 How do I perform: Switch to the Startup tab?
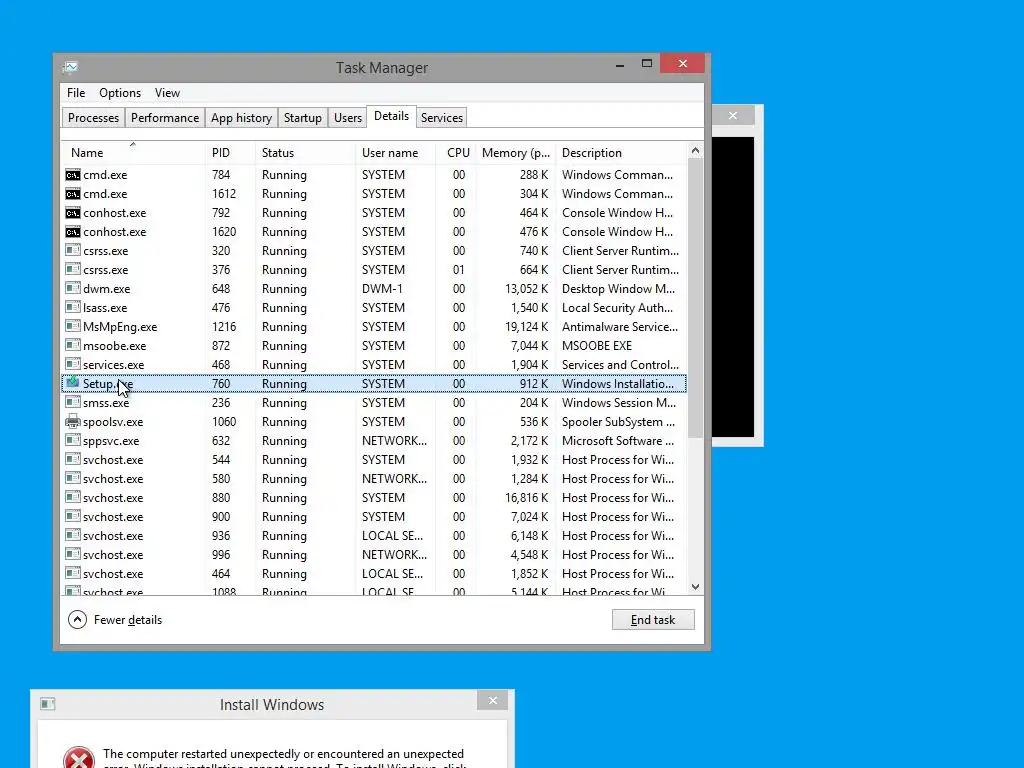[x=302, y=118]
